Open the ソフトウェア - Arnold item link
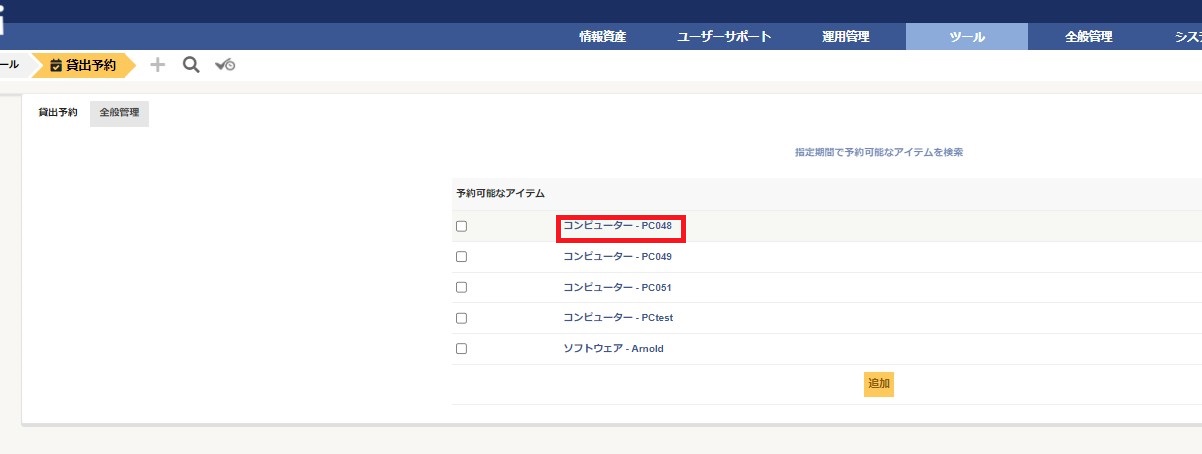This screenshot has width=1202, height=454. (613, 349)
